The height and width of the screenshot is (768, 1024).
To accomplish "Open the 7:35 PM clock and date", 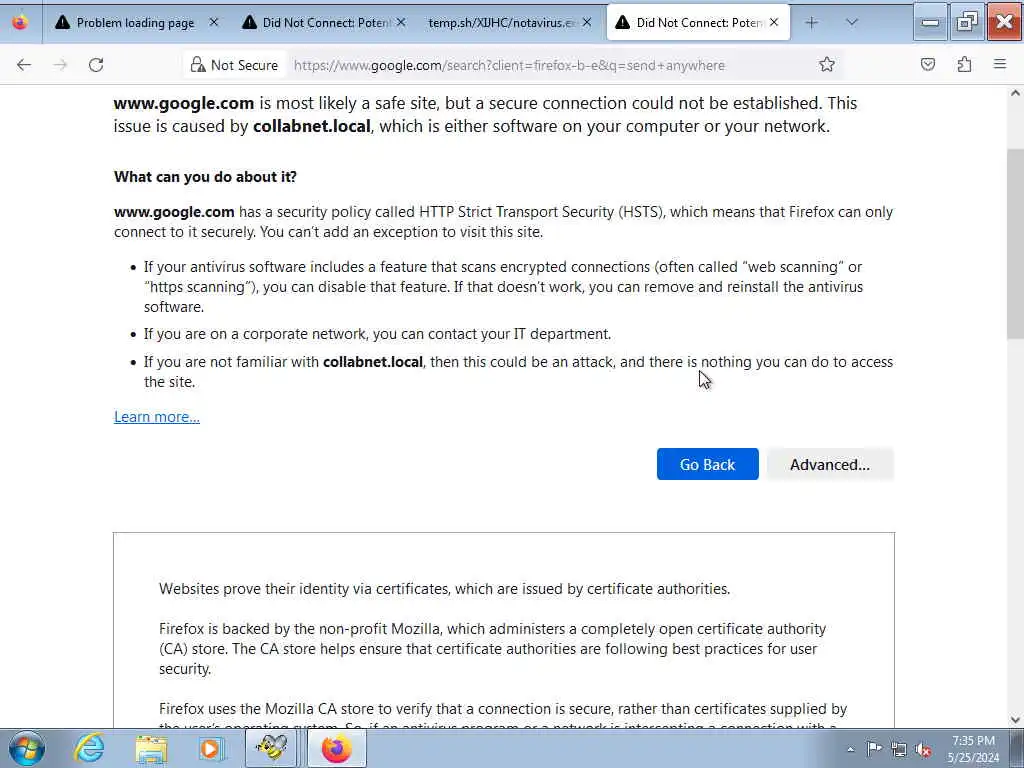I will (x=973, y=749).
